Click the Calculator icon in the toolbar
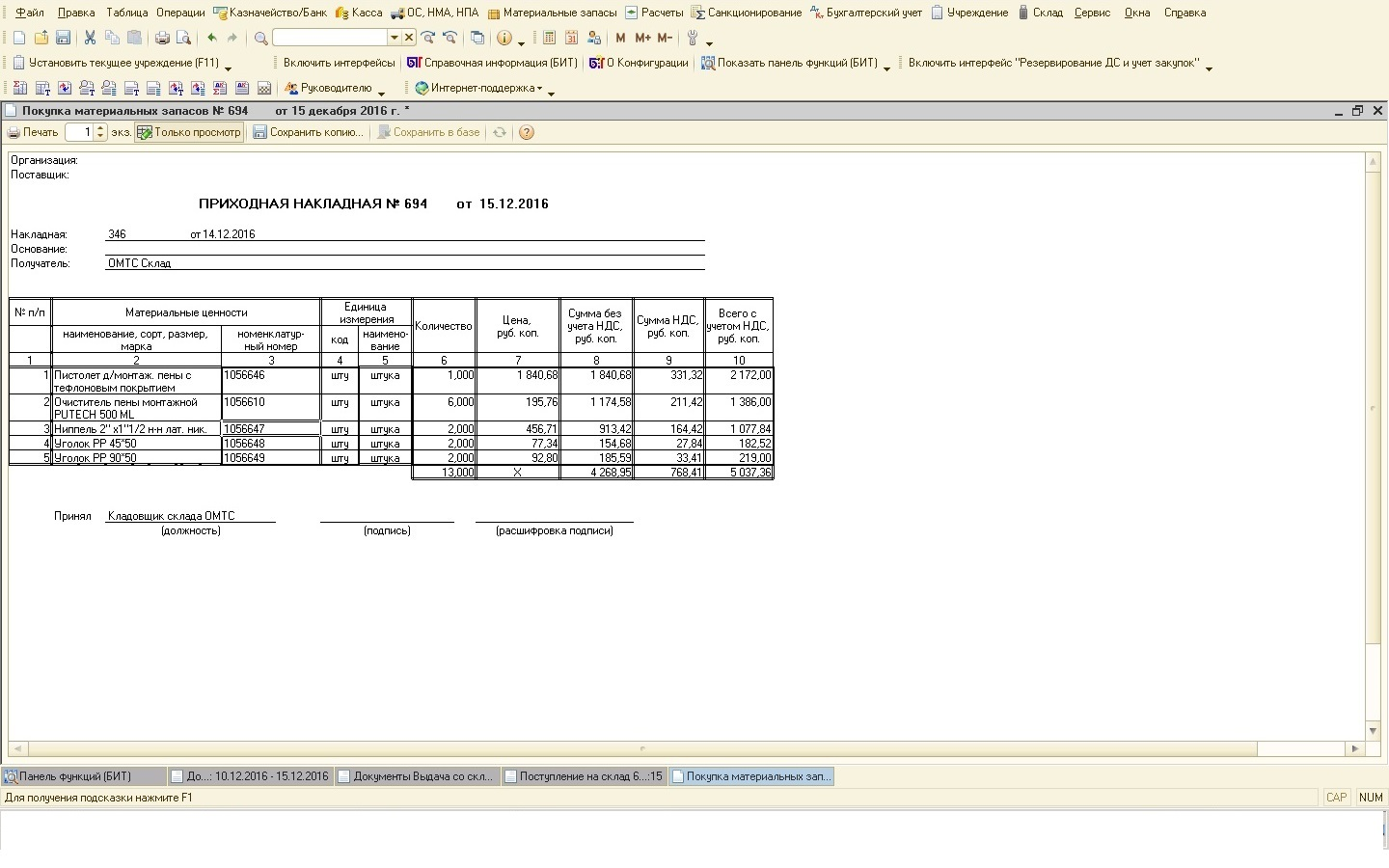This screenshot has width=1389, height=868. pyautogui.click(x=550, y=38)
